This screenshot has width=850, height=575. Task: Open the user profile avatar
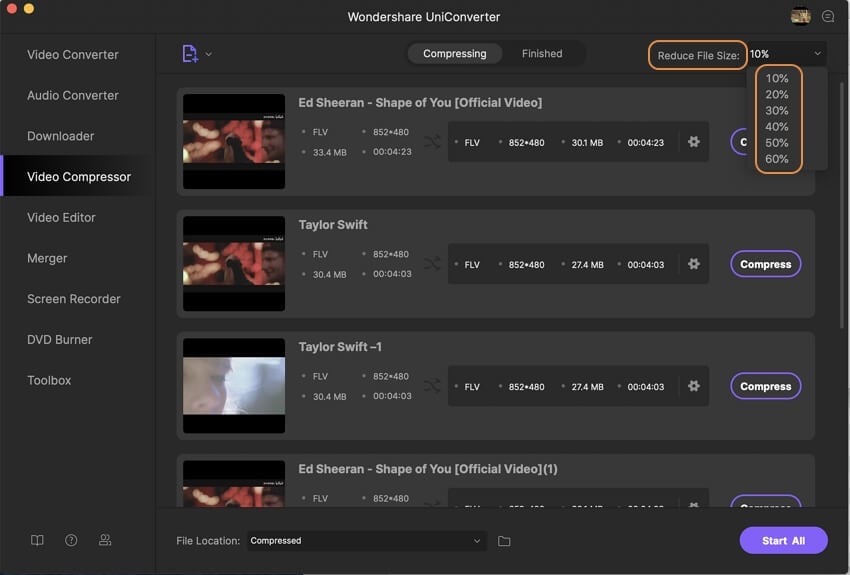point(801,16)
